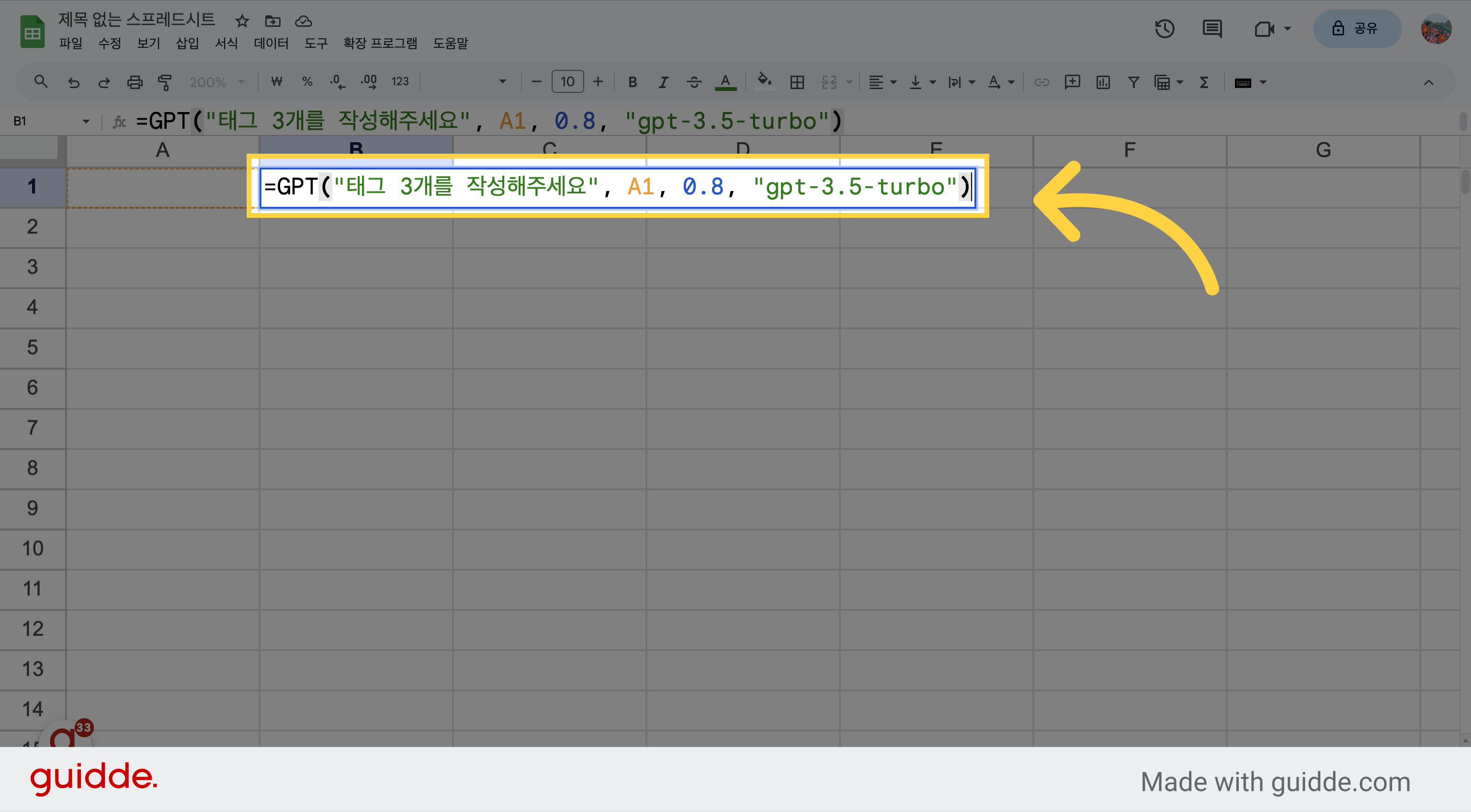
Task: Open the version history clock icon
Action: (1165, 29)
